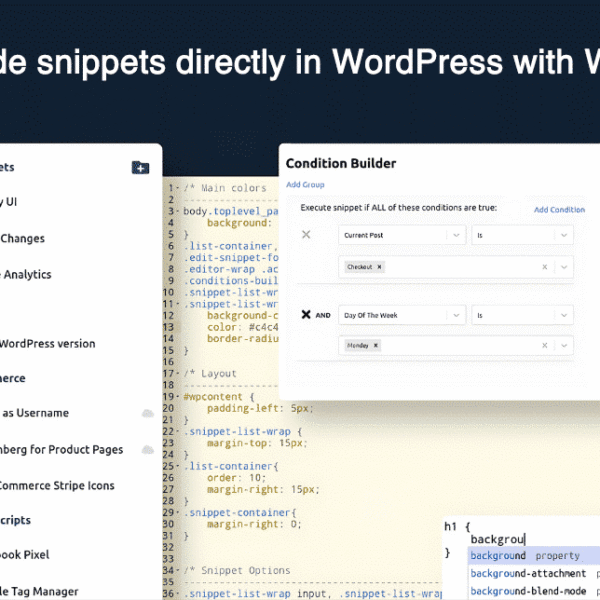
Task: Click cloud icon beside 'for Product Pages' snippet
Action: (147, 450)
